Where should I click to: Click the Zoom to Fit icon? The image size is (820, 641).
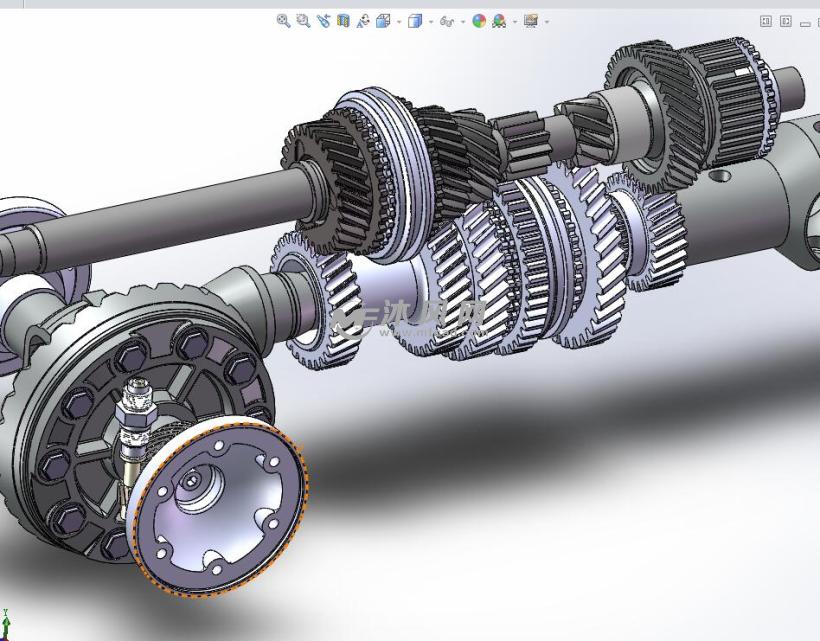point(283,21)
